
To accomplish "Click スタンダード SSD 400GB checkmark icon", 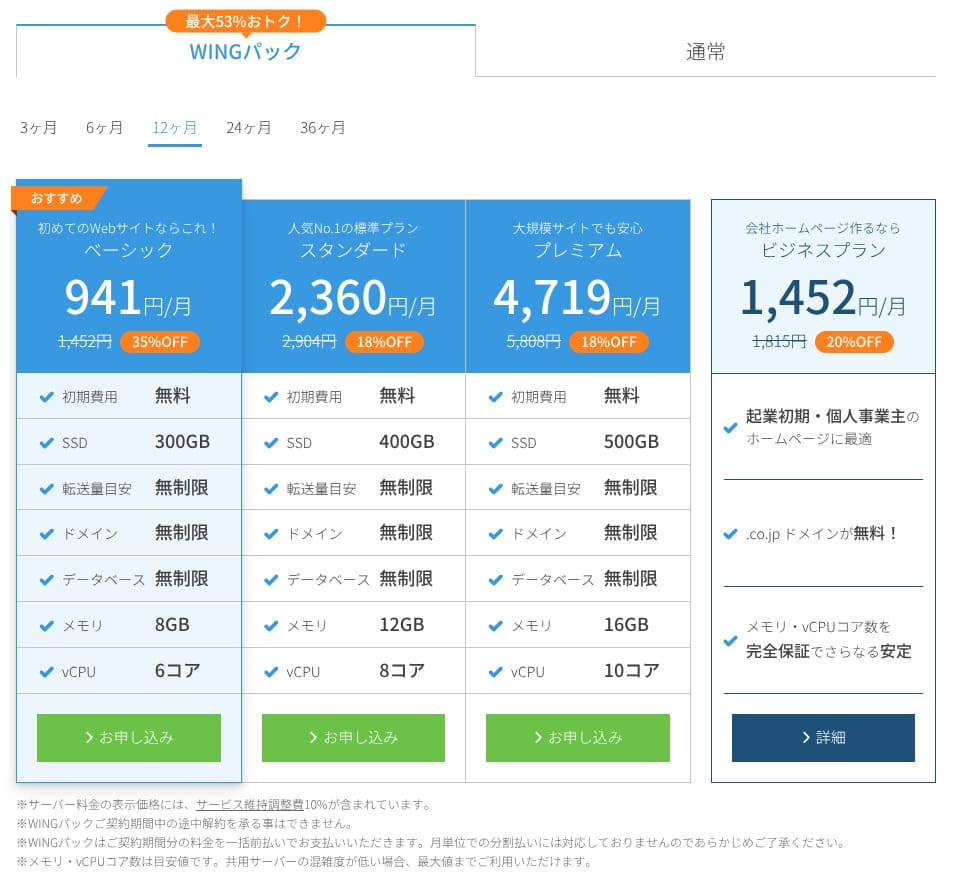I will [271, 443].
